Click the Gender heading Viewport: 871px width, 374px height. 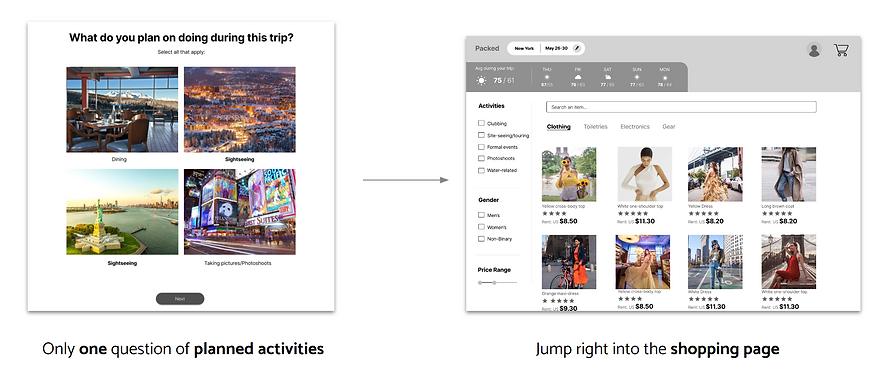pos(489,200)
